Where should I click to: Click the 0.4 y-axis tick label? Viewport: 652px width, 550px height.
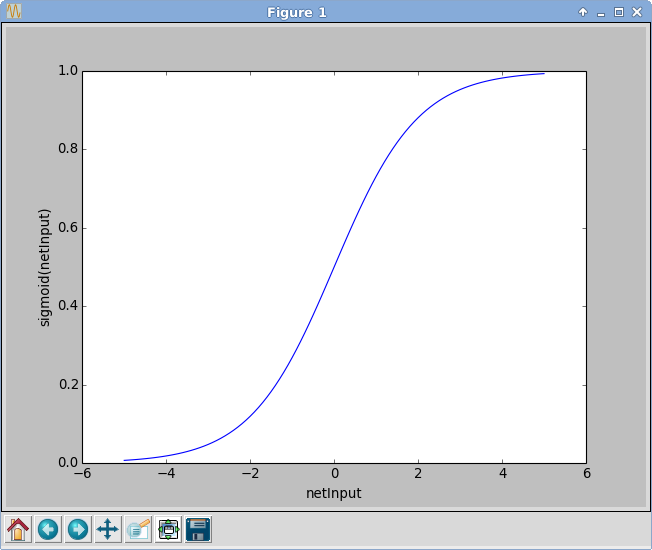coord(68,306)
